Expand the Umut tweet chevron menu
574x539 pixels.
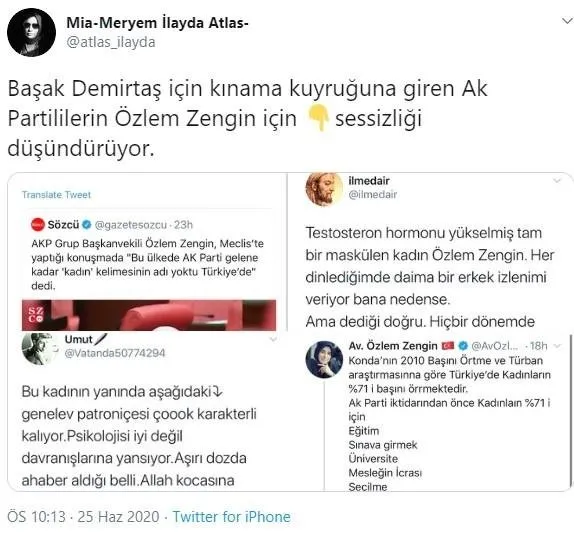[273, 339]
